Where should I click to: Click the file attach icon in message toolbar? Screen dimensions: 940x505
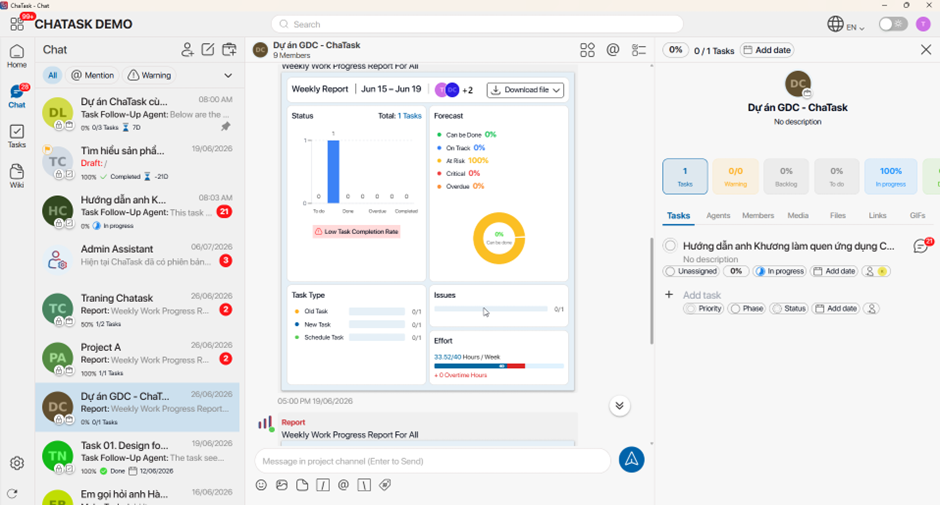click(302, 485)
